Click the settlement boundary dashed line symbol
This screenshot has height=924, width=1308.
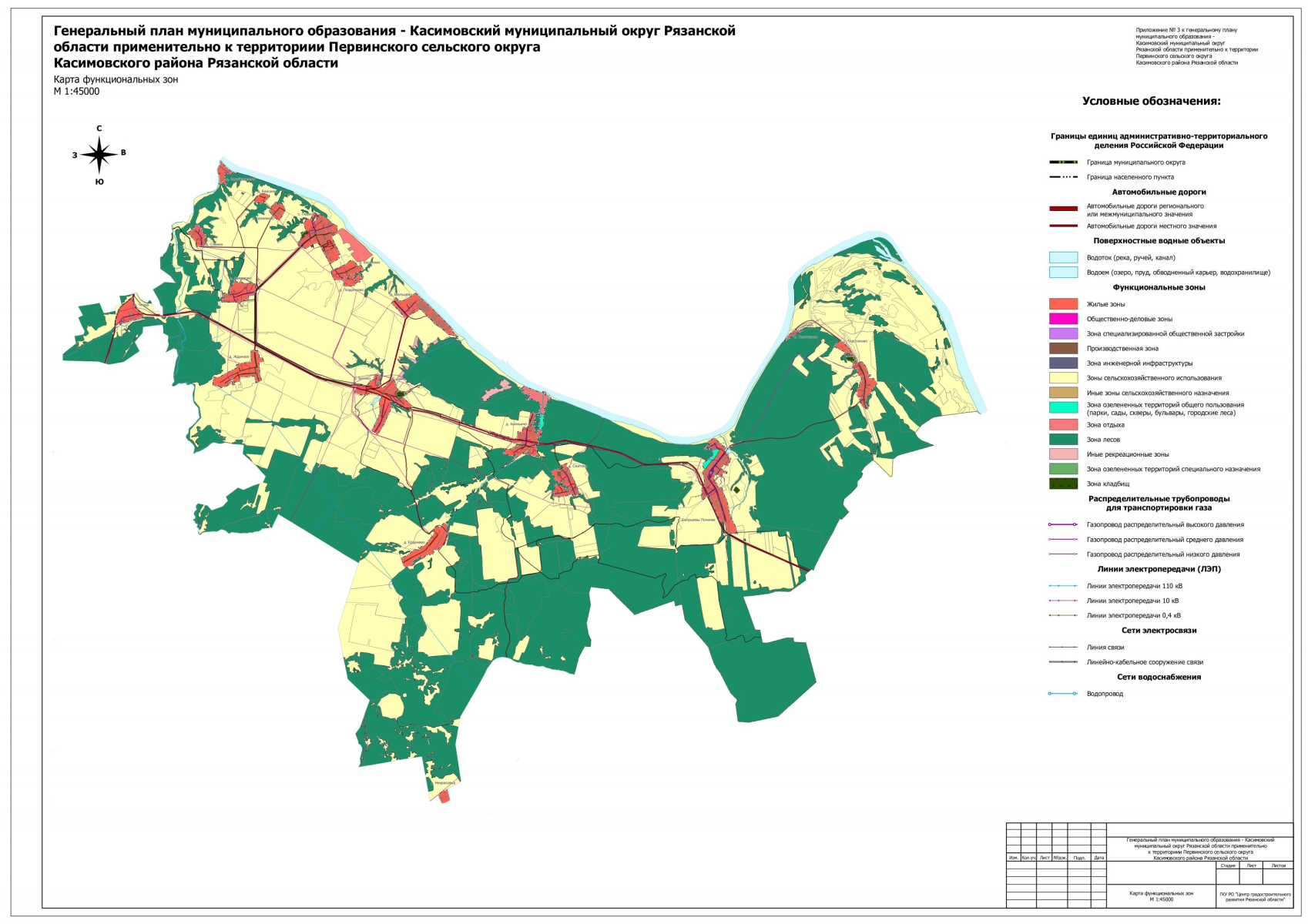(x=1063, y=177)
